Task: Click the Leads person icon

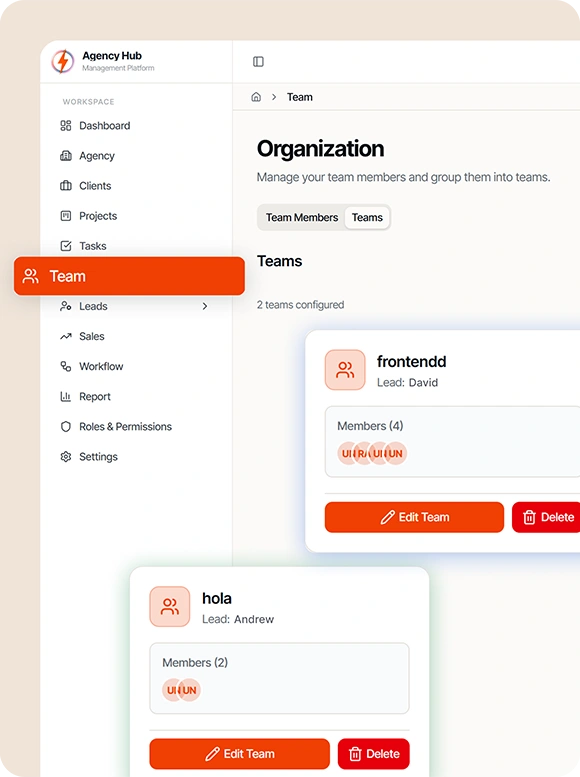Action: click(x=65, y=306)
